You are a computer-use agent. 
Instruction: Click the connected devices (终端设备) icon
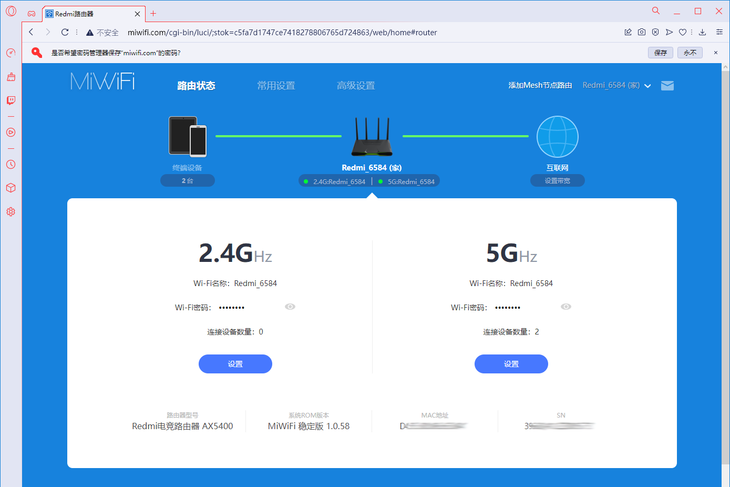187,136
